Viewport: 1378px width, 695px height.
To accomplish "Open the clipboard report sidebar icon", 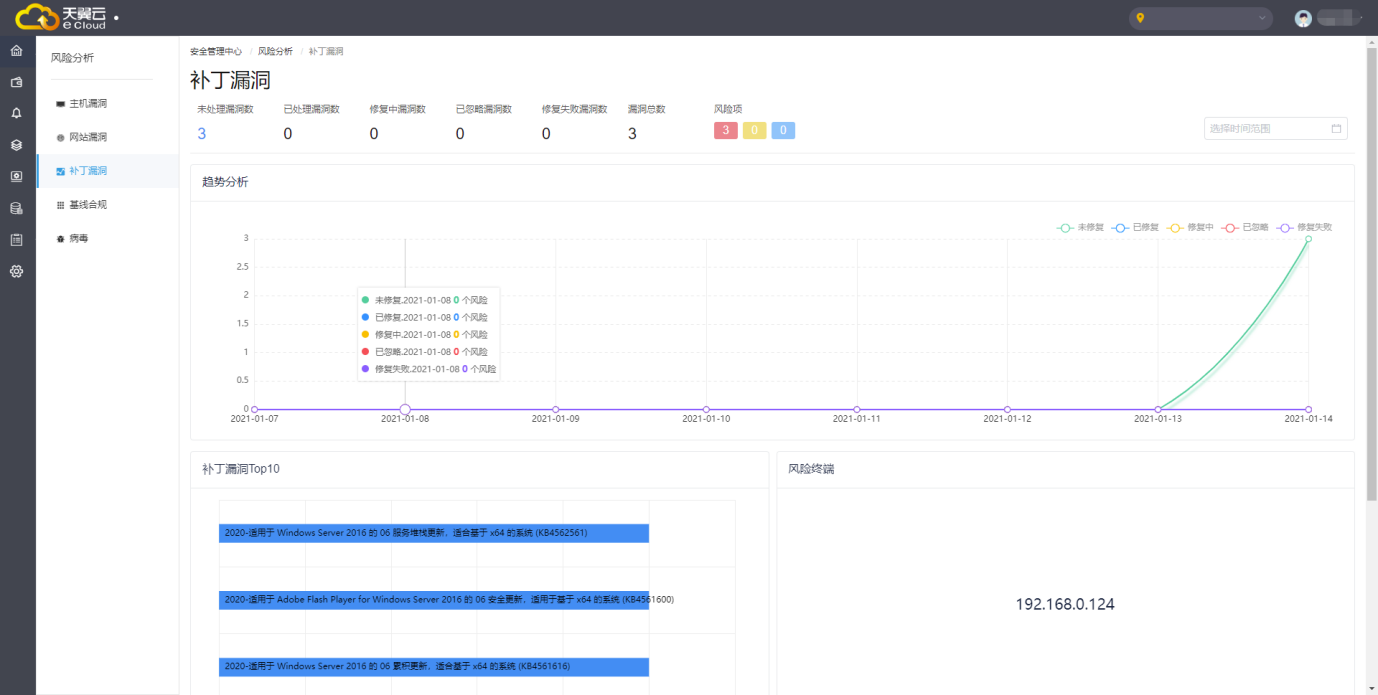I will tap(16, 240).
